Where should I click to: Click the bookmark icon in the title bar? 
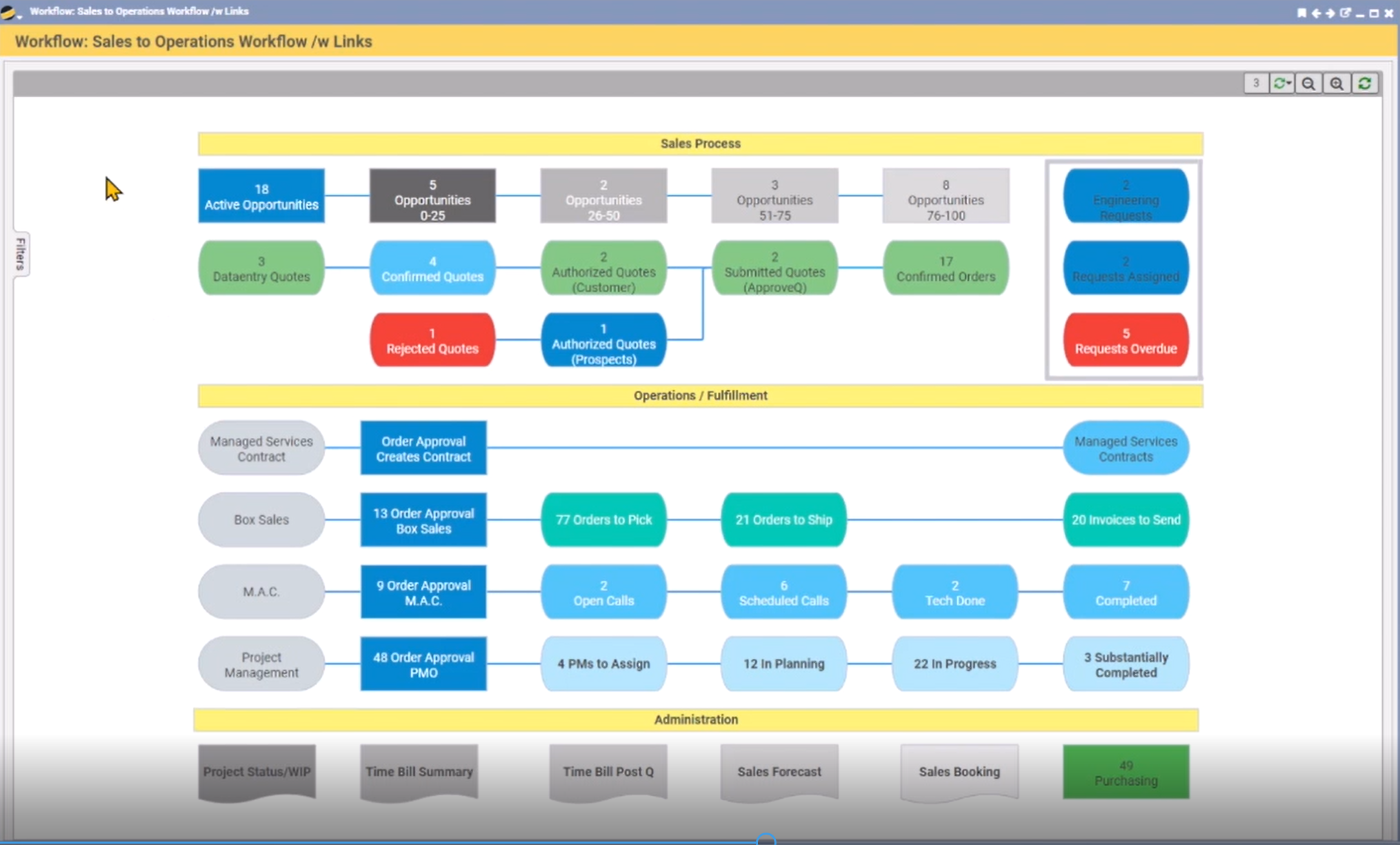pyautogui.click(x=1302, y=12)
